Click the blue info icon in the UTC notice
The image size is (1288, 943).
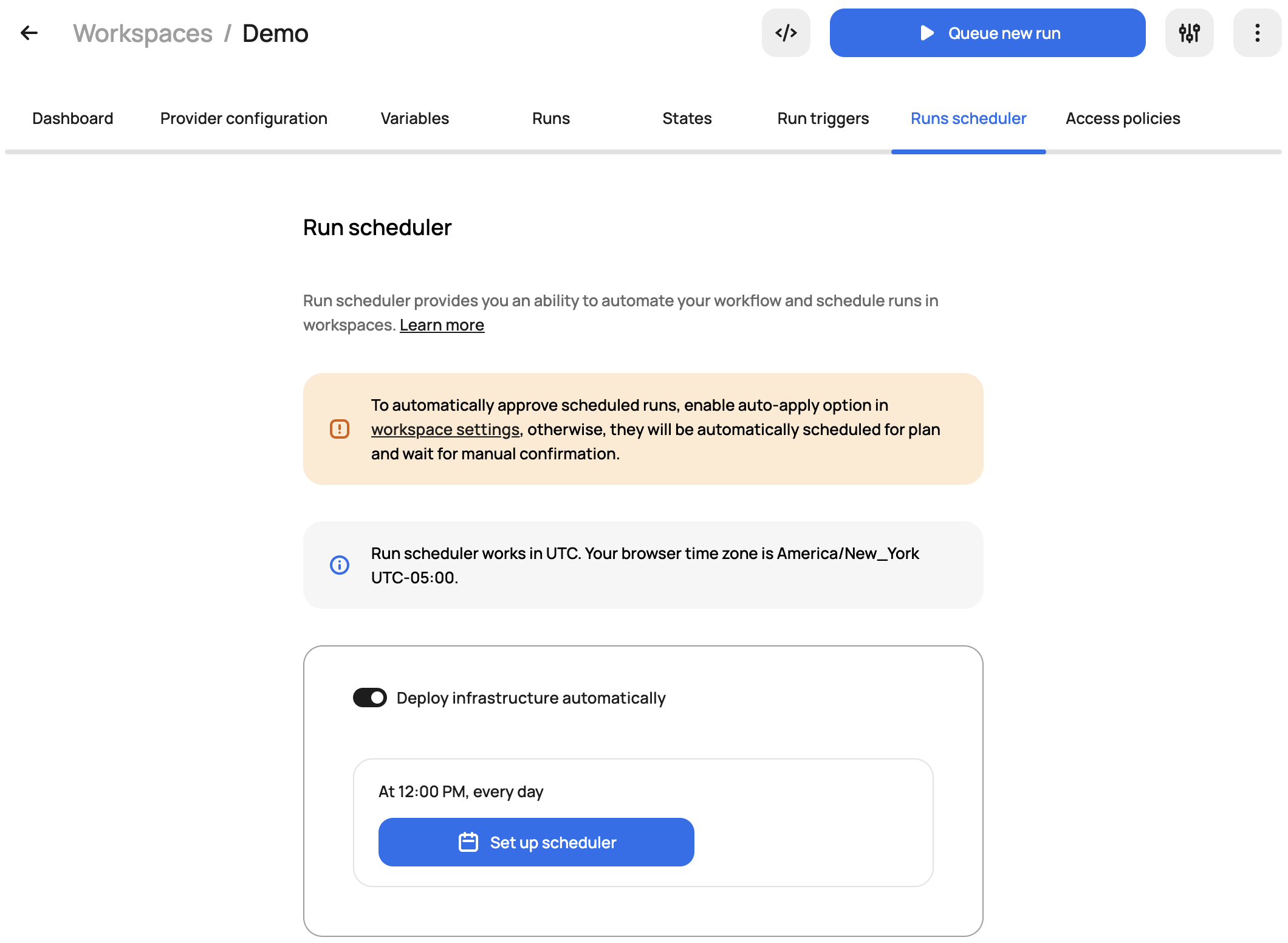click(340, 565)
